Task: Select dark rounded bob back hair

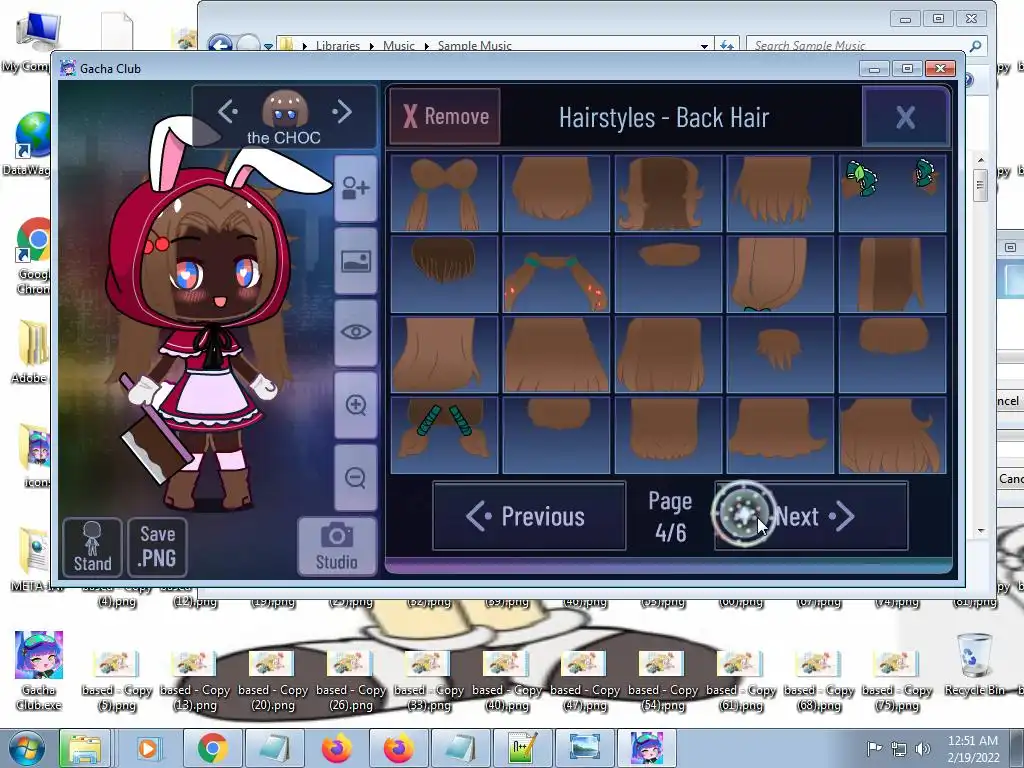Action: pyautogui.click(x=444, y=274)
